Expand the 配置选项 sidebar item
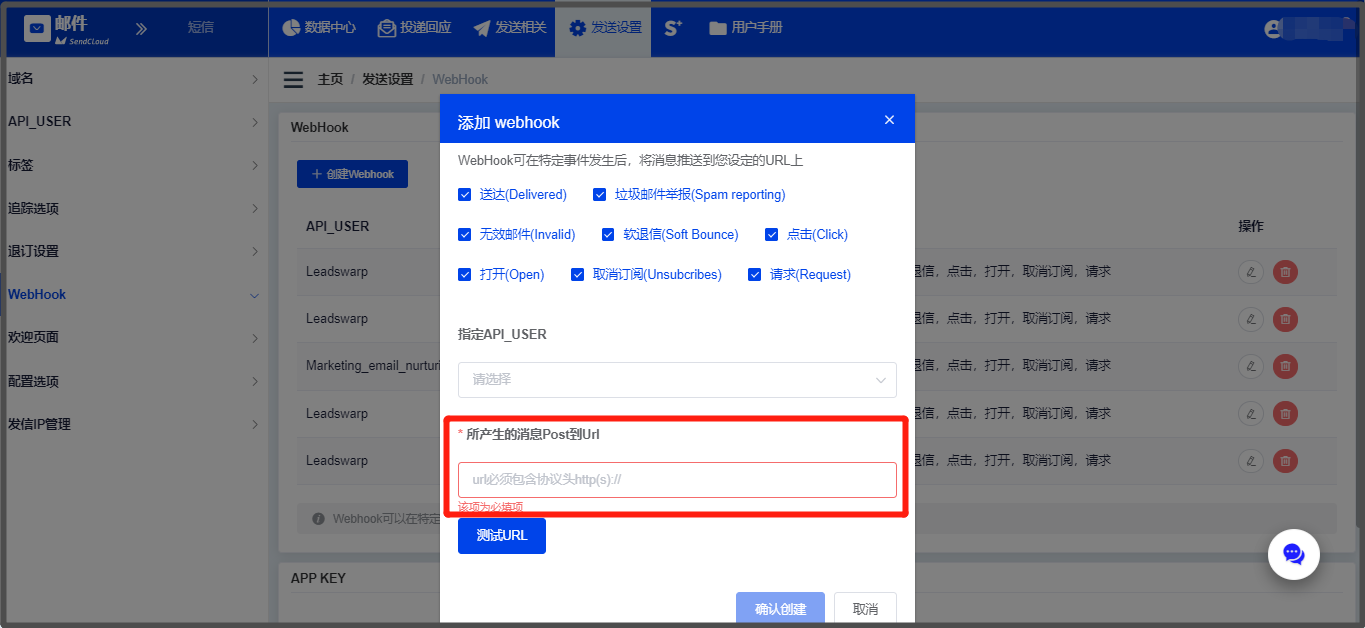 pyautogui.click(x=134, y=381)
